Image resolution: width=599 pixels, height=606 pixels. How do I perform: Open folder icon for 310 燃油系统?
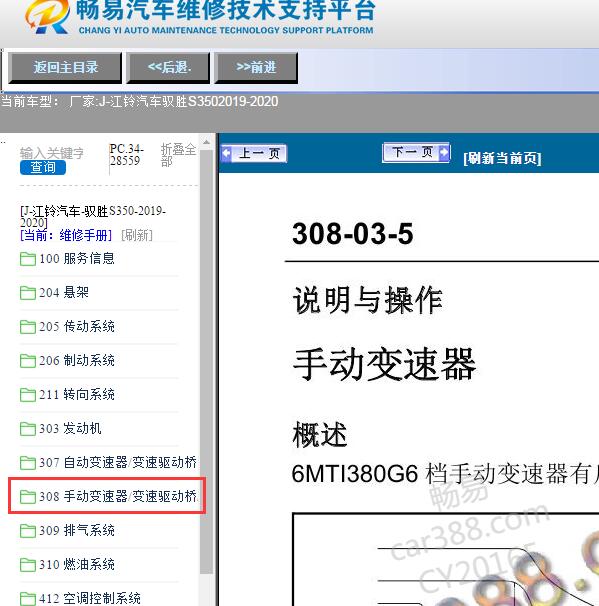click(28, 565)
